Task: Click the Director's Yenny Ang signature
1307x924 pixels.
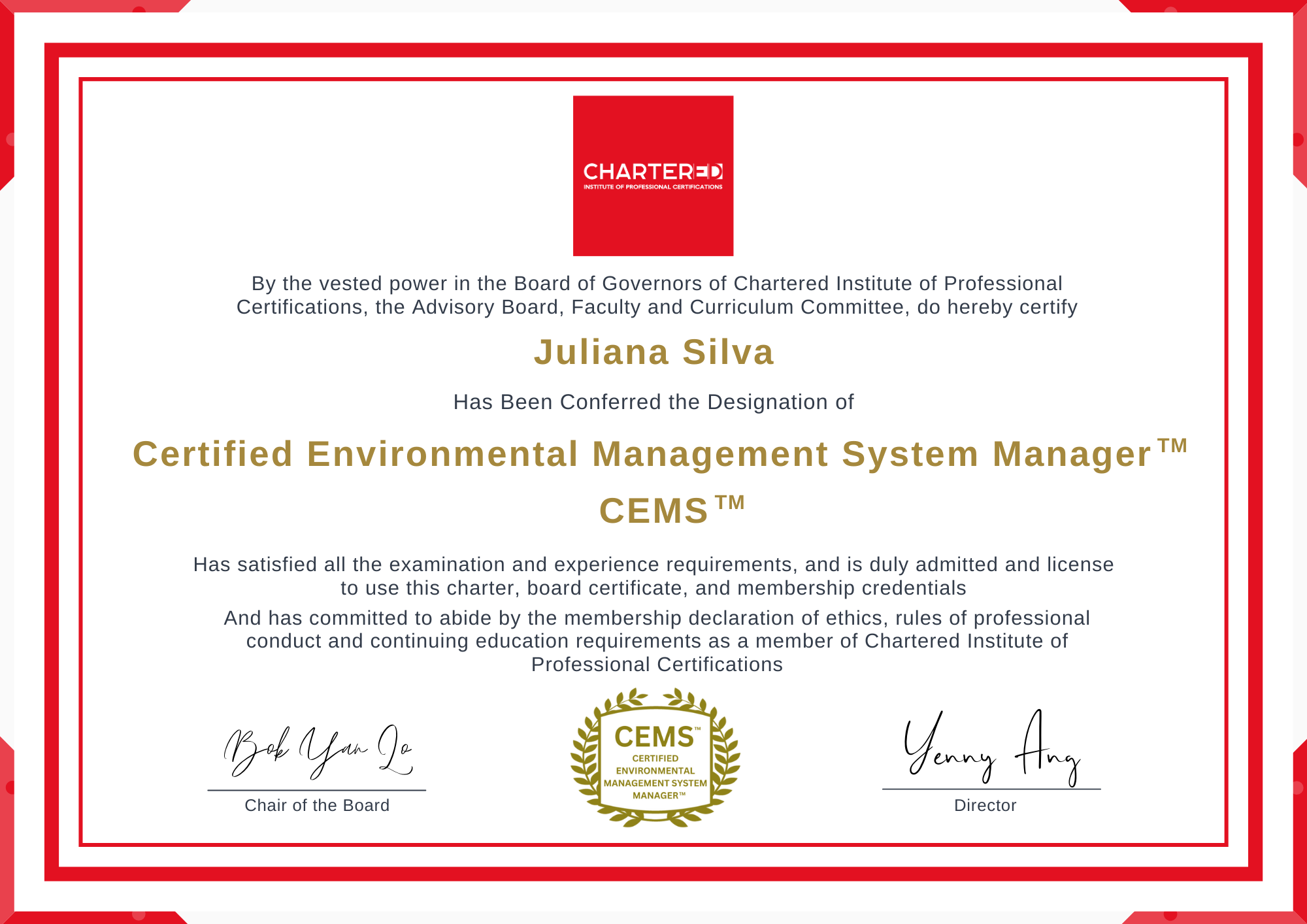Action: click(992, 748)
